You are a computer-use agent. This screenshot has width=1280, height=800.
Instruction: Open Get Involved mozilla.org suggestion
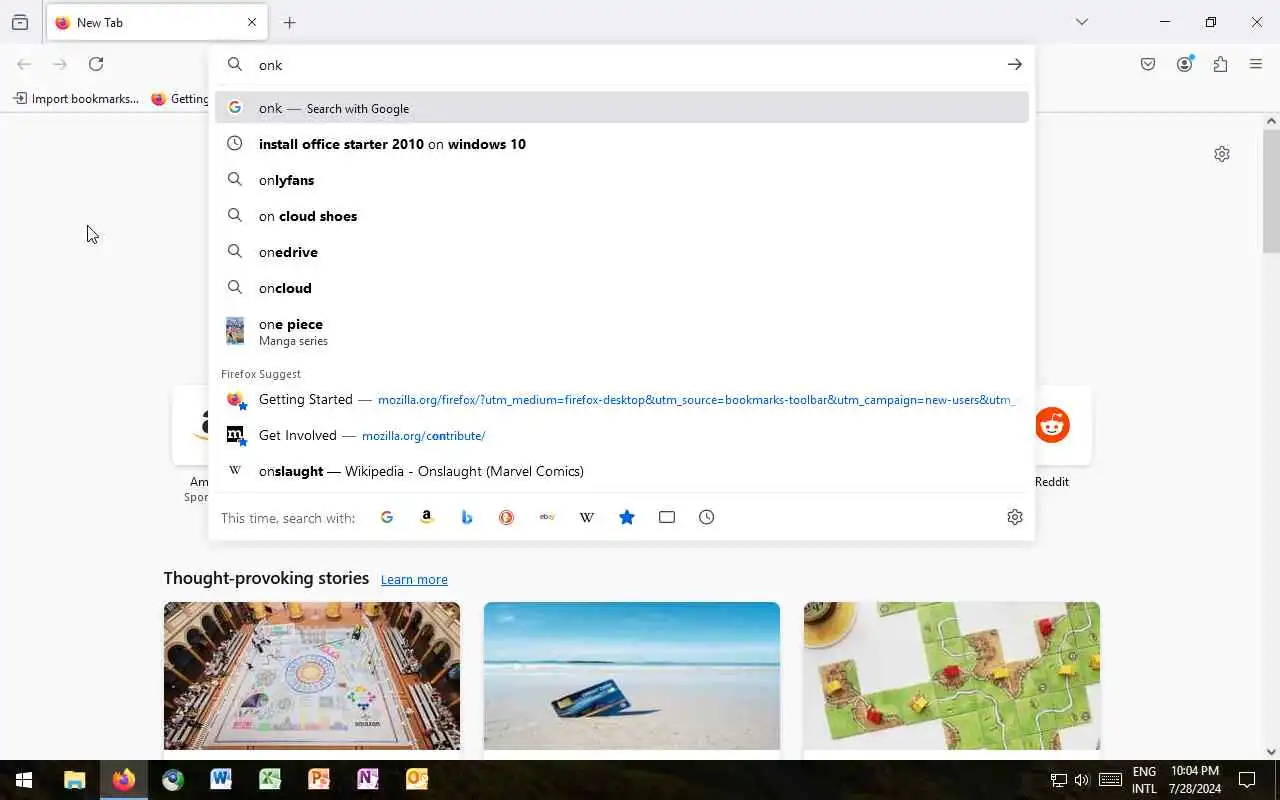[x=622, y=435]
